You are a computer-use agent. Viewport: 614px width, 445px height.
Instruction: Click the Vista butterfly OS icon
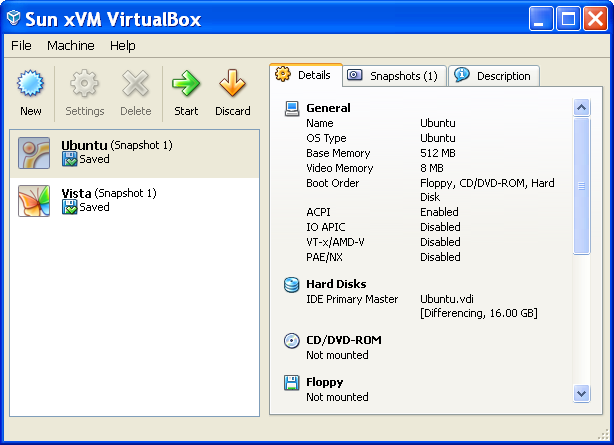(x=34, y=201)
